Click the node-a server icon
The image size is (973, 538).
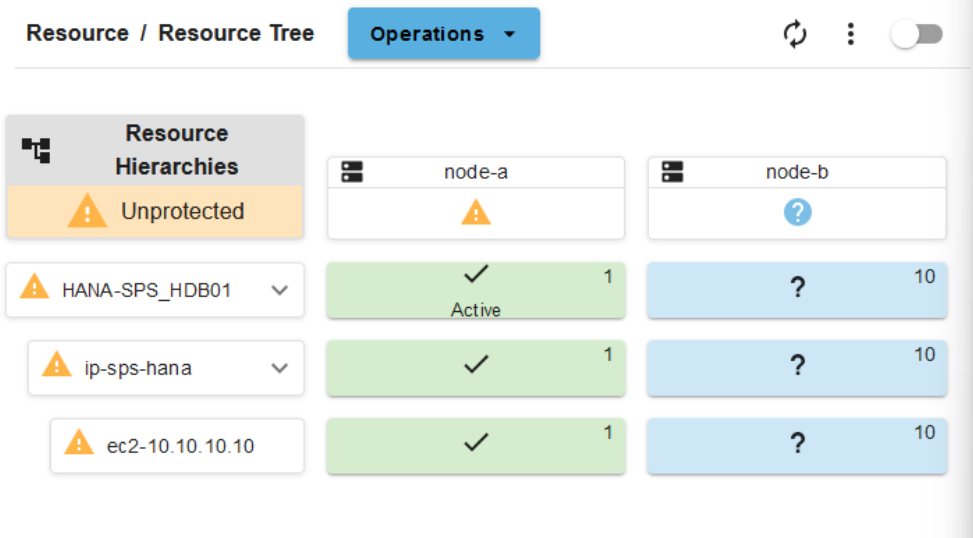(x=352, y=172)
